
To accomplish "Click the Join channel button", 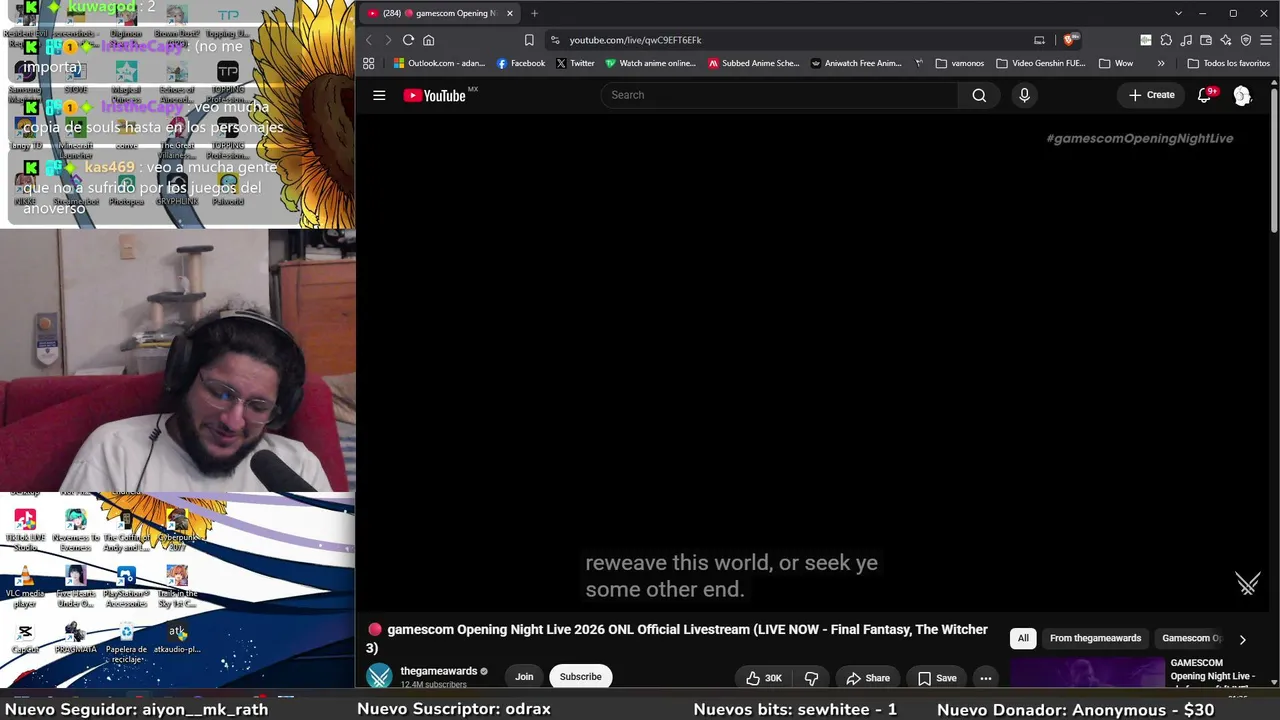I will pyautogui.click(x=524, y=677).
